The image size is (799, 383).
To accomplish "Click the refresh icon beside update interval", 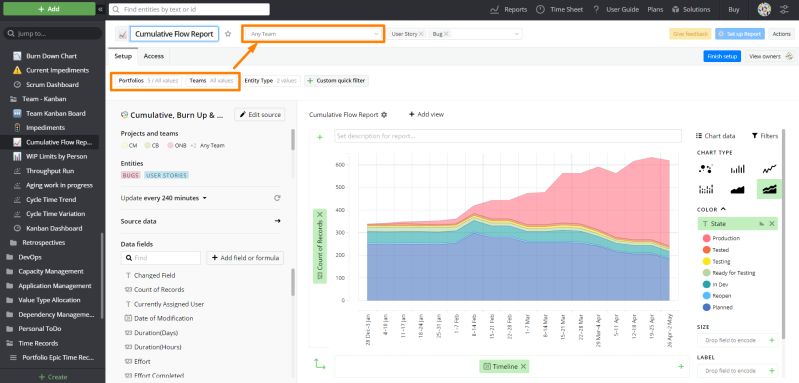I will tap(277, 198).
